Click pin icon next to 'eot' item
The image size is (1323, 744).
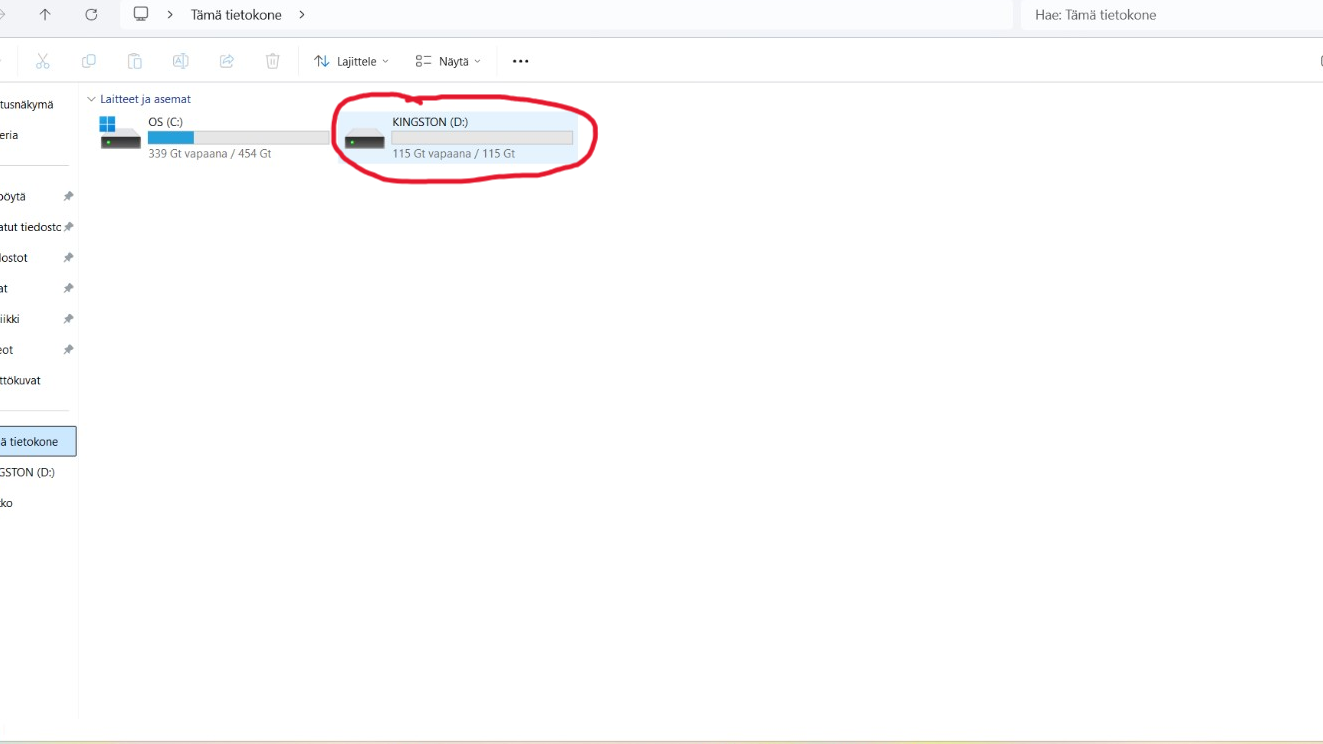(68, 350)
